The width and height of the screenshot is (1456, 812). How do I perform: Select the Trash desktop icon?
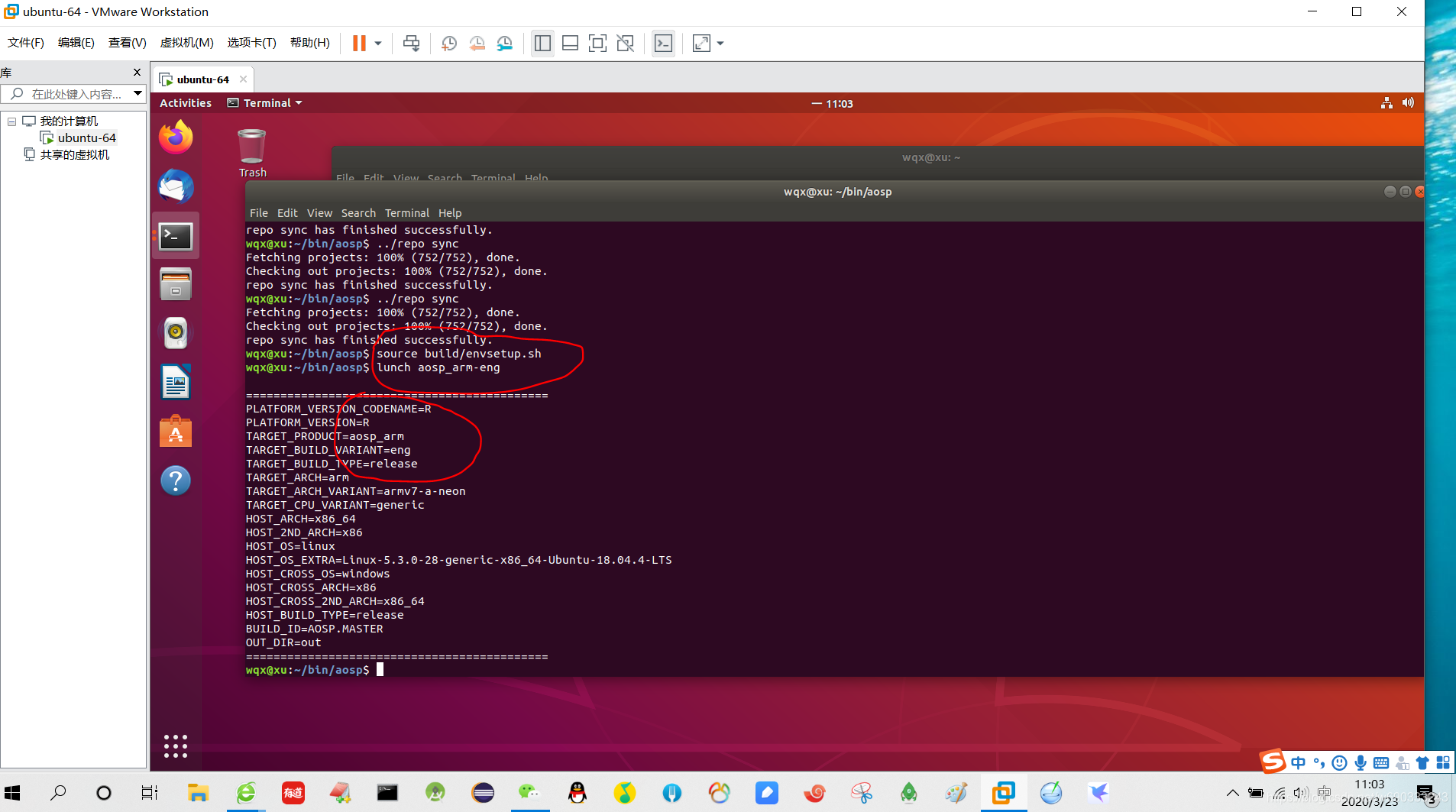point(252,153)
